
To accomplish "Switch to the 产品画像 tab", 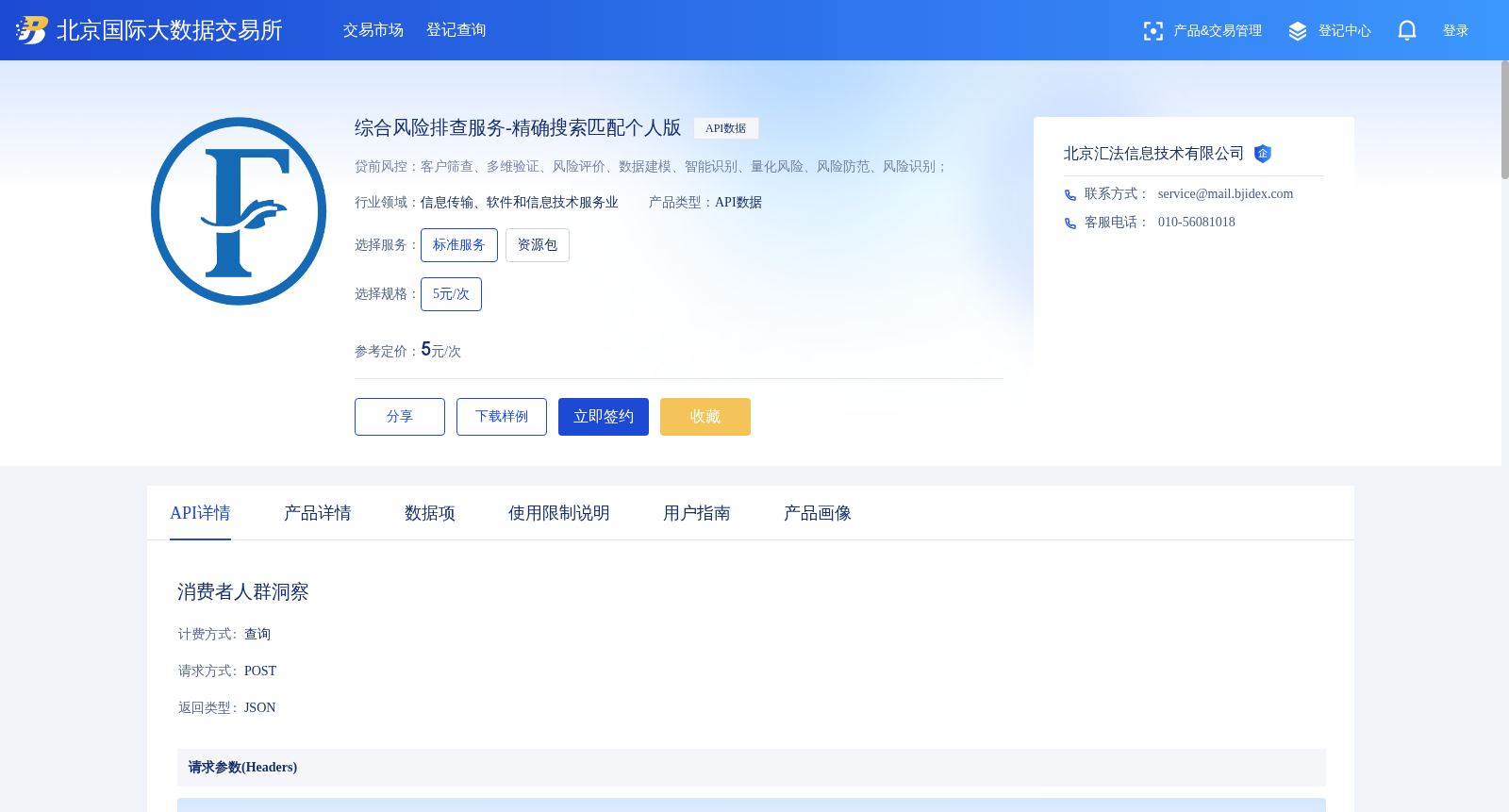I will 818,513.
